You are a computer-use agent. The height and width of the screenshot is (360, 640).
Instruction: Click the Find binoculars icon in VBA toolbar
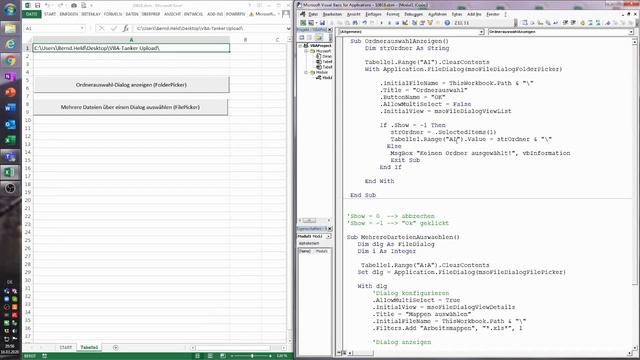(355, 23)
